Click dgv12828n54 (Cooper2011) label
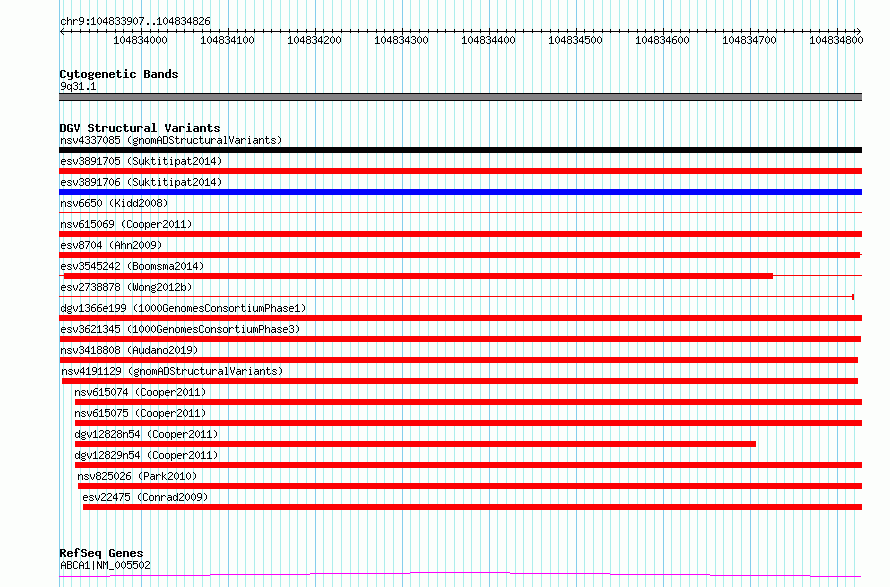This screenshot has height=587, width=890. point(146,434)
